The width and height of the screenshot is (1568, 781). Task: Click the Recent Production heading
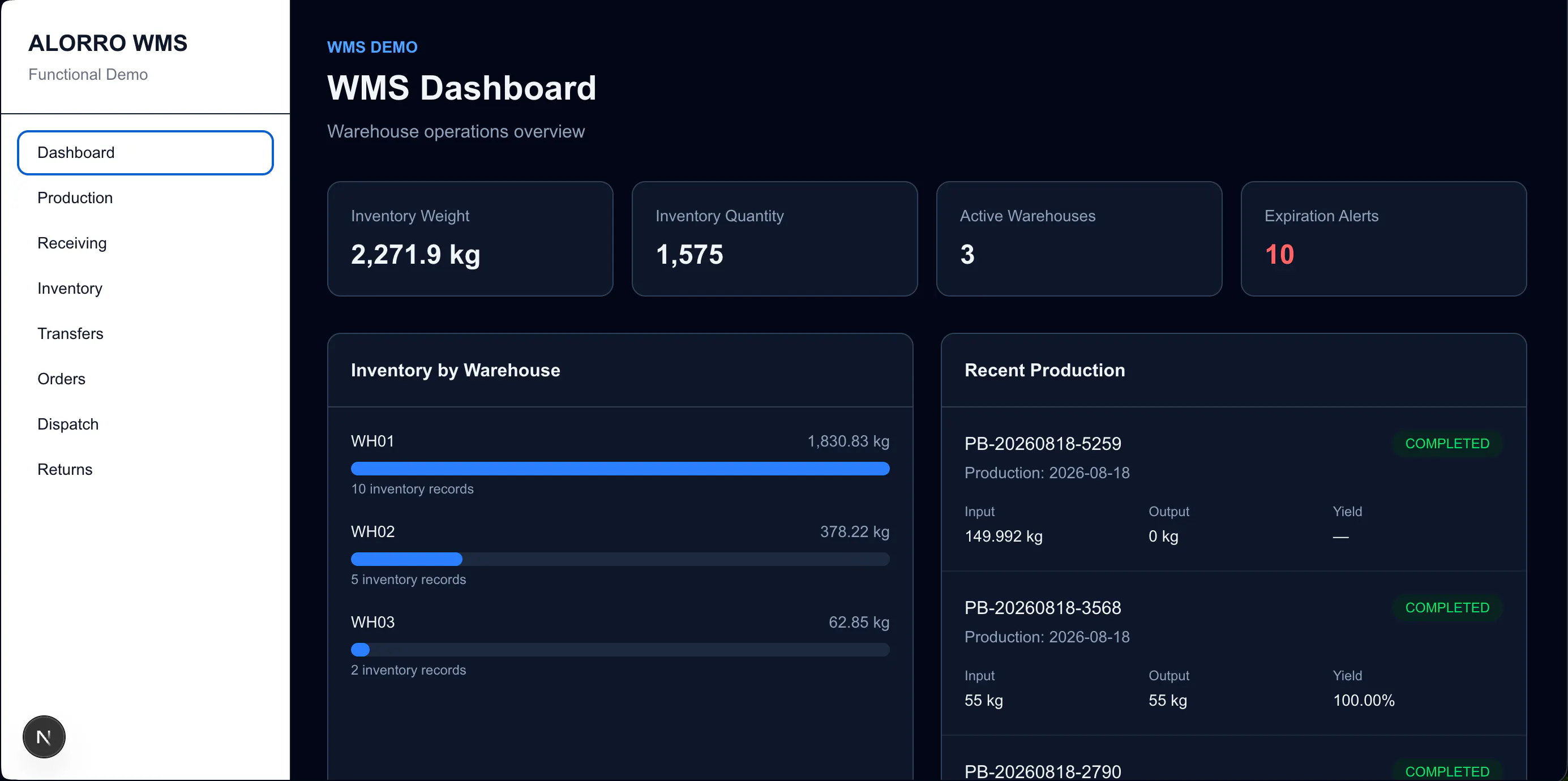tap(1044, 370)
